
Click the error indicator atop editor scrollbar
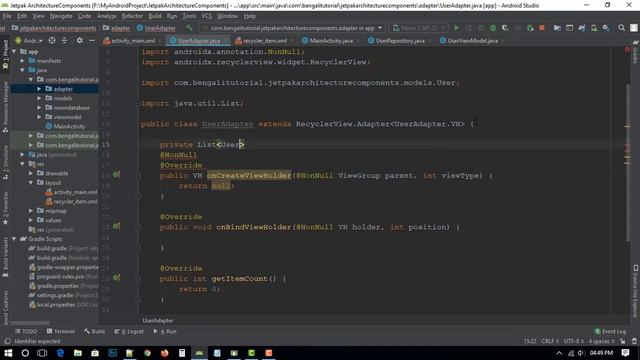click(627, 50)
